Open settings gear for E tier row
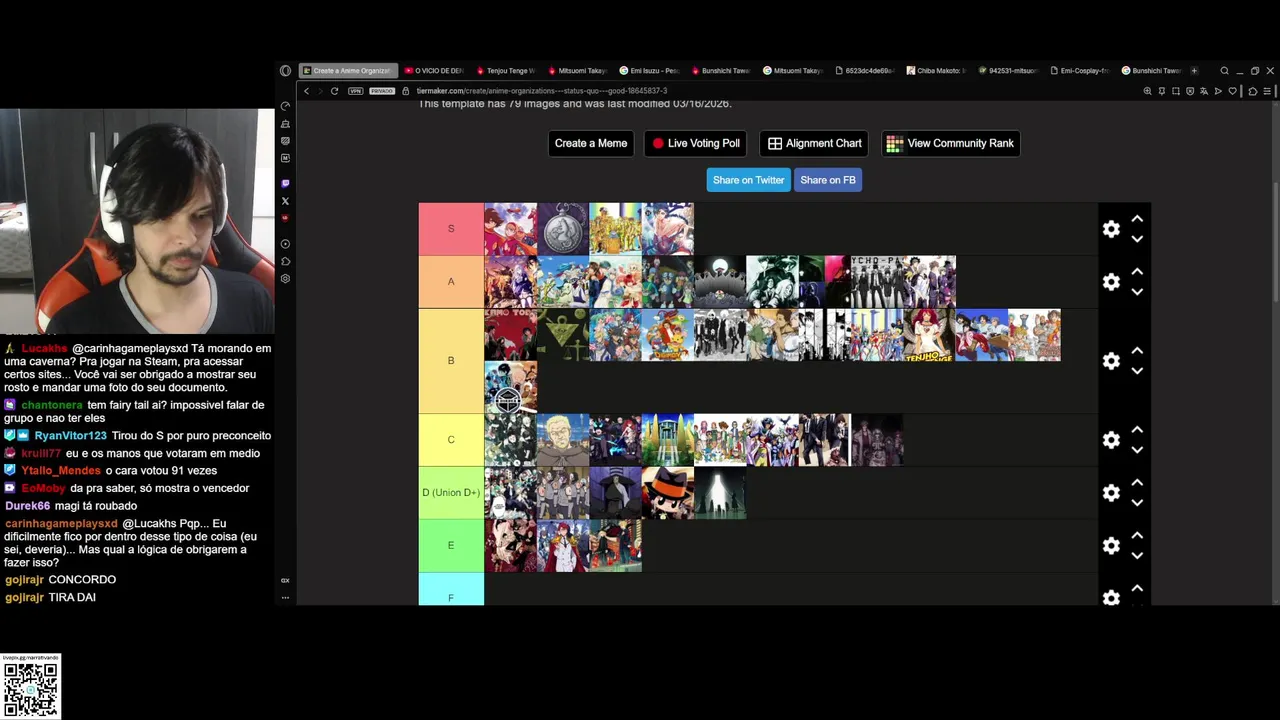This screenshot has height=720, width=1280. (1111, 545)
